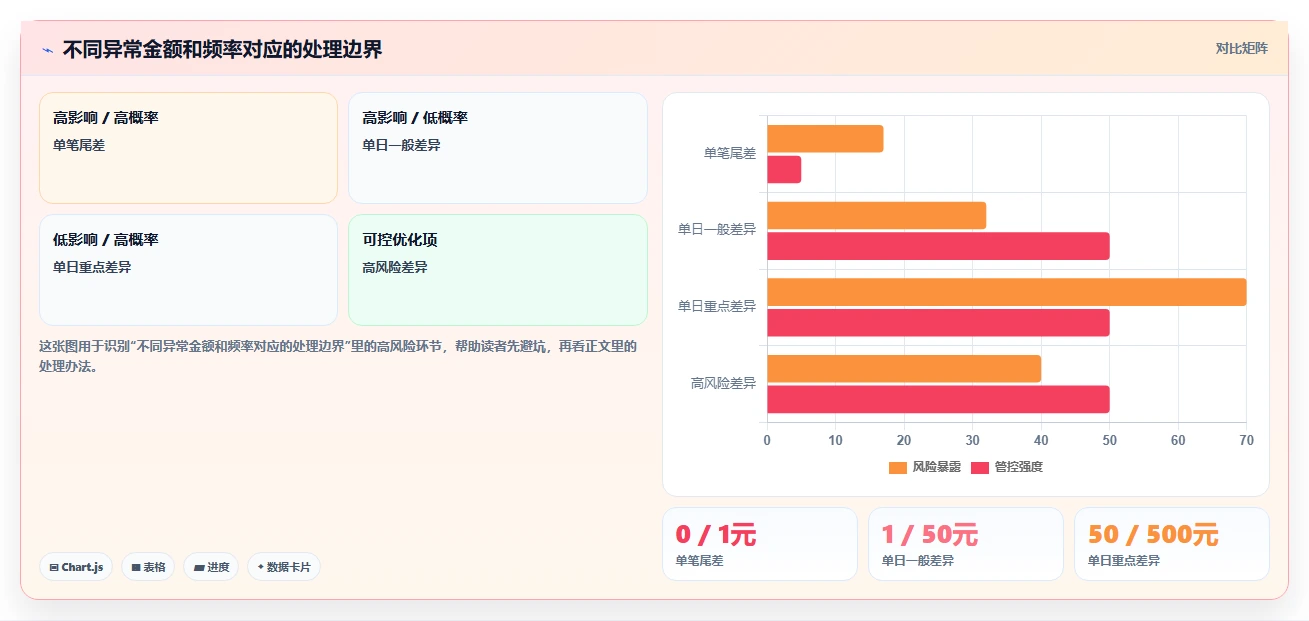This screenshot has height=621, width=1309.
Task: Click the red 单日重点差异 bar
Action: click(938, 323)
